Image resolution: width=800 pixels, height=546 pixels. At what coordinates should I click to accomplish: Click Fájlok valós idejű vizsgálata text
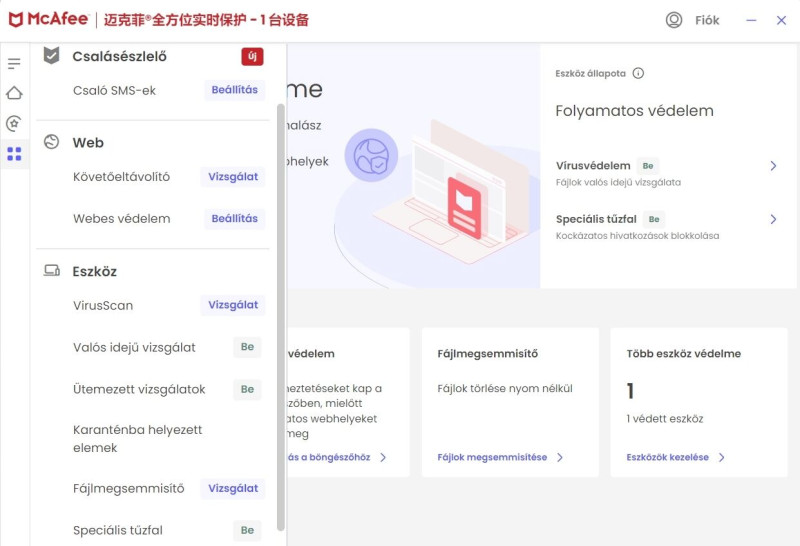(x=618, y=182)
